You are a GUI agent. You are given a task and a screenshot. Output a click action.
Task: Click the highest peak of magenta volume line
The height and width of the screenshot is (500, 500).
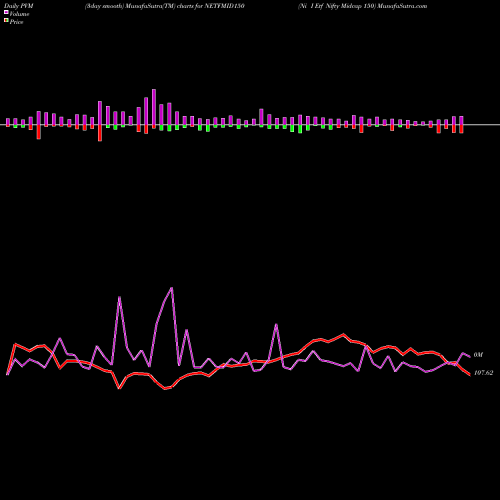tap(172, 288)
